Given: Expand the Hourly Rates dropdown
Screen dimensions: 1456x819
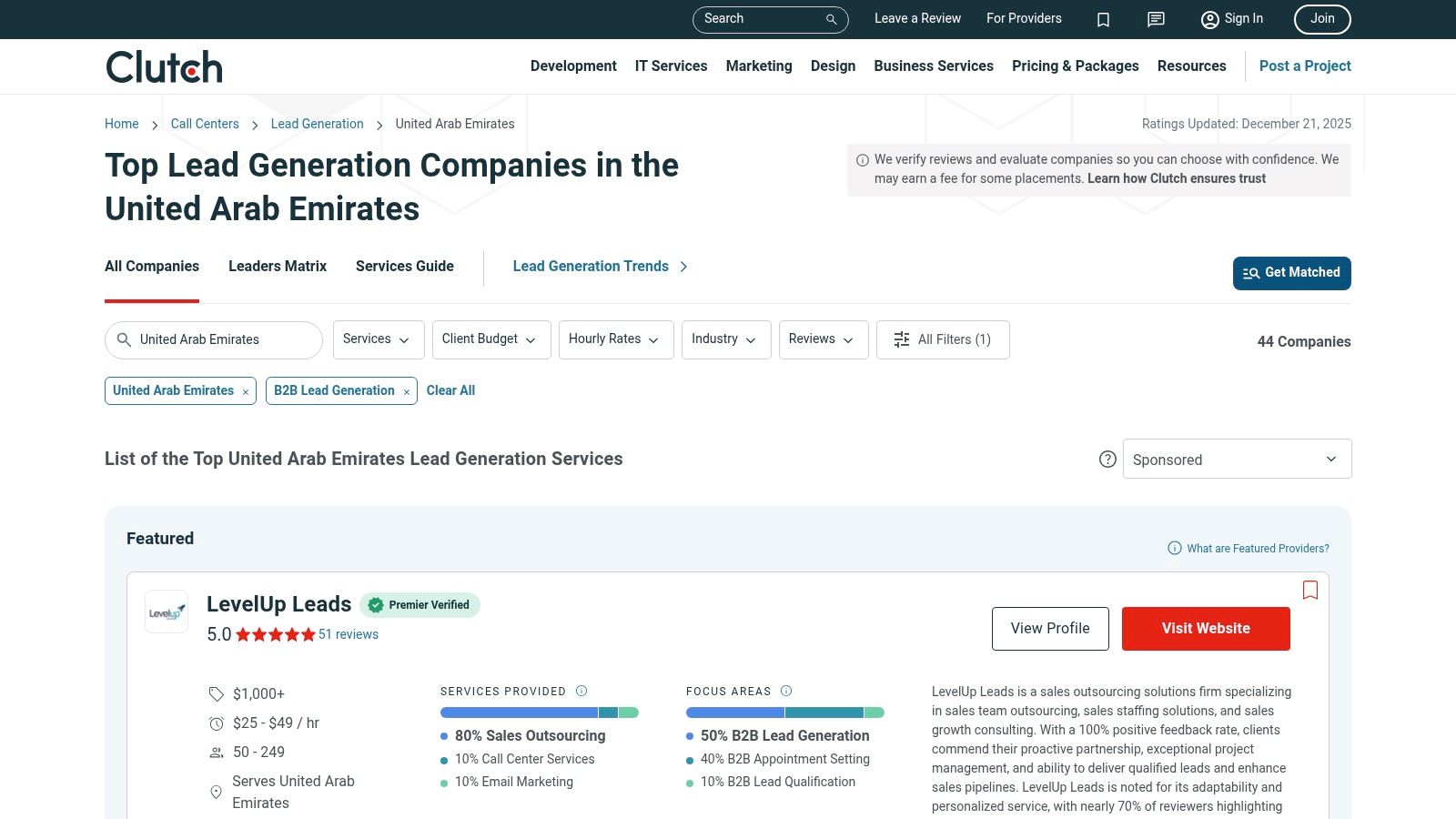Looking at the screenshot, I should click(x=615, y=339).
